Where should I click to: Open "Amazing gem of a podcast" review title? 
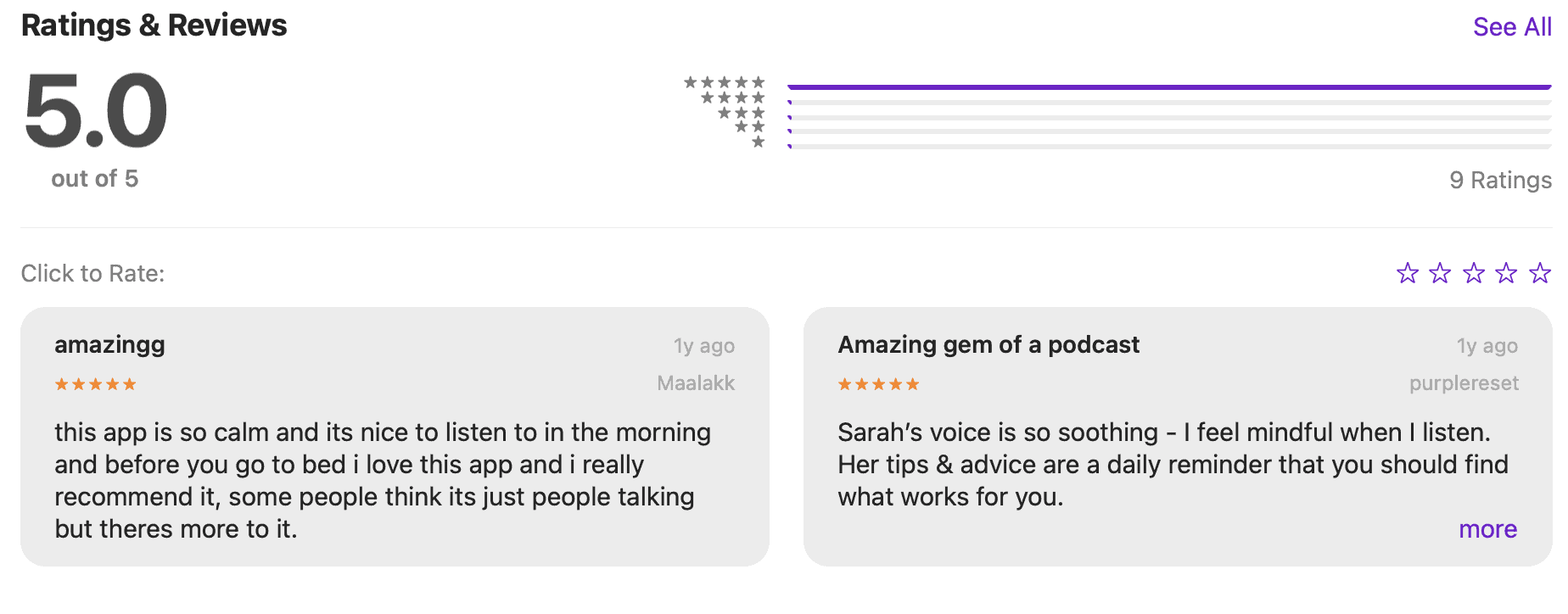(x=988, y=345)
